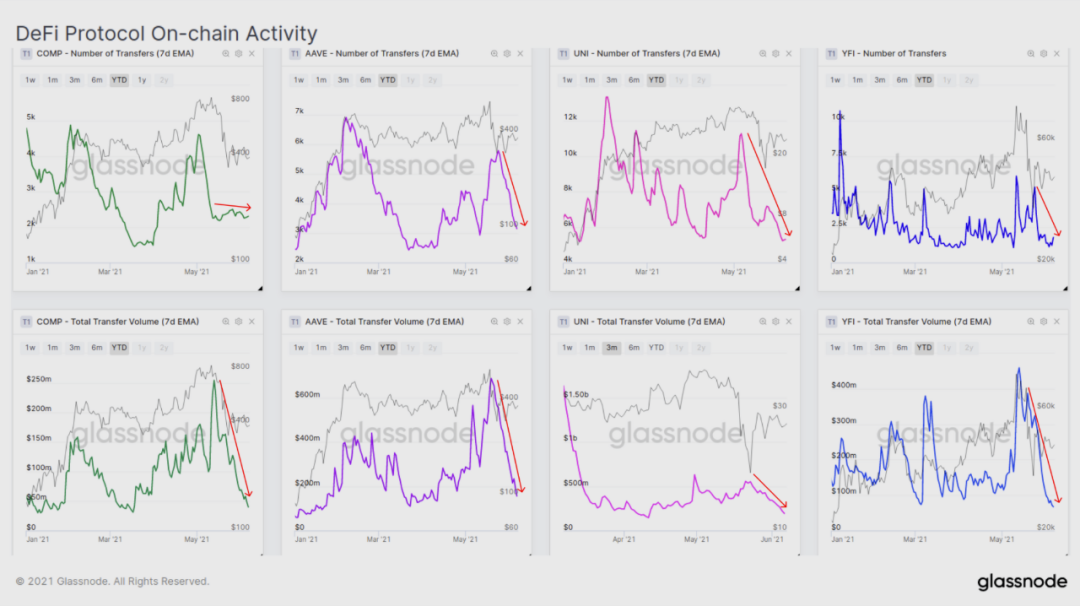Click resize handle corner of AAVE Number of Transfers panel
The image size is (1080, 606).
tap(528, 288)
